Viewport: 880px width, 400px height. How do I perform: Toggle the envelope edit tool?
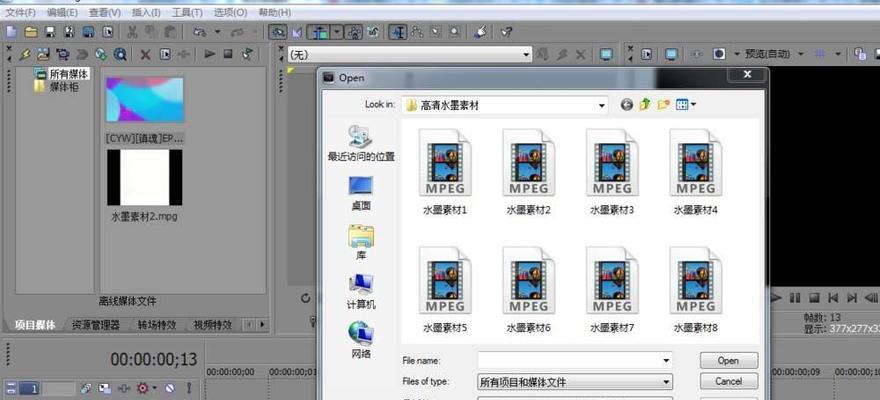[x=417, y=33]
